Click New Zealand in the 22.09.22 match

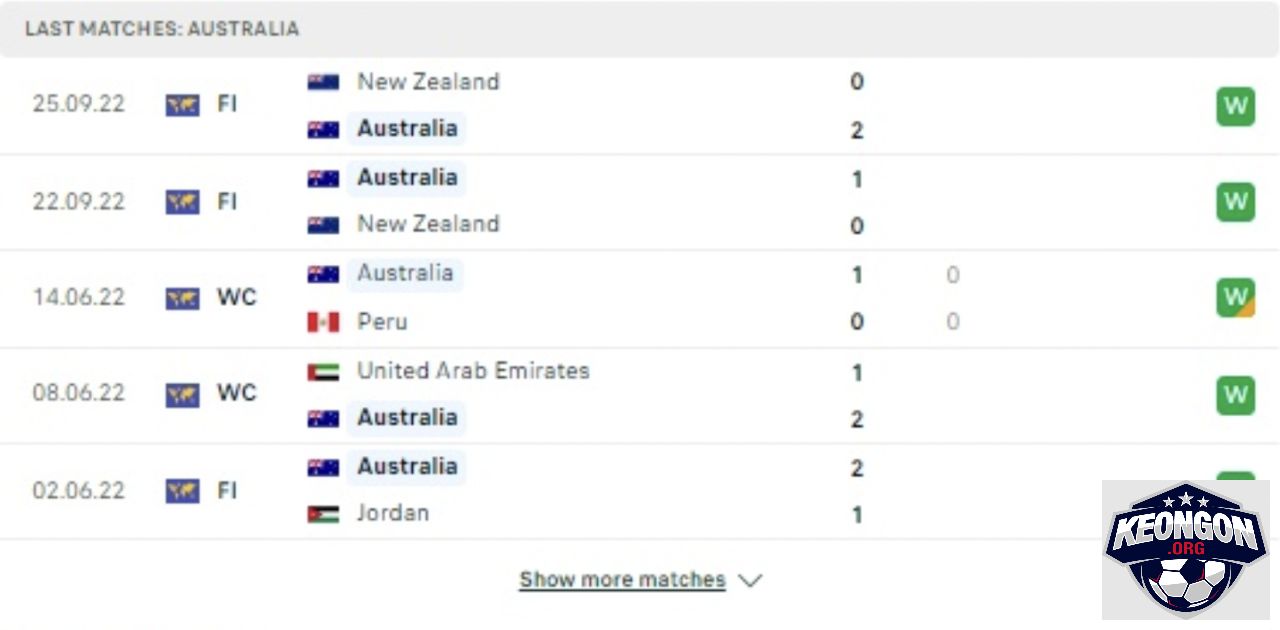click(428, 224)
